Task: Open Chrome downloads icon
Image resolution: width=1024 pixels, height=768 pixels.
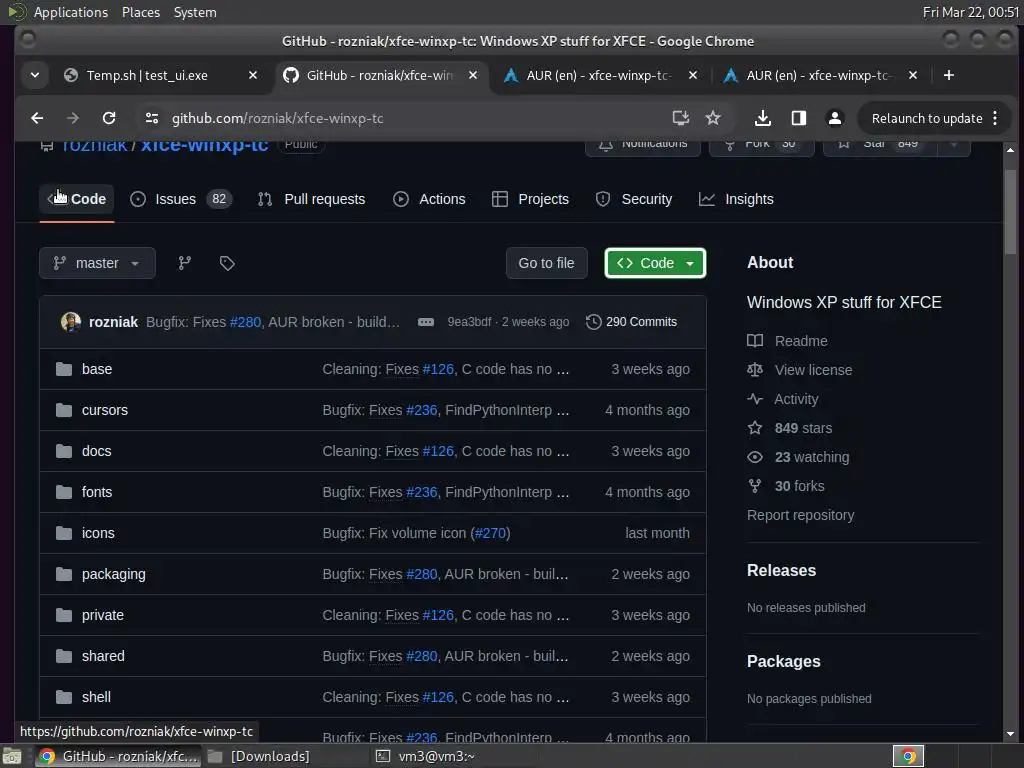Action: tap(762, 118)
